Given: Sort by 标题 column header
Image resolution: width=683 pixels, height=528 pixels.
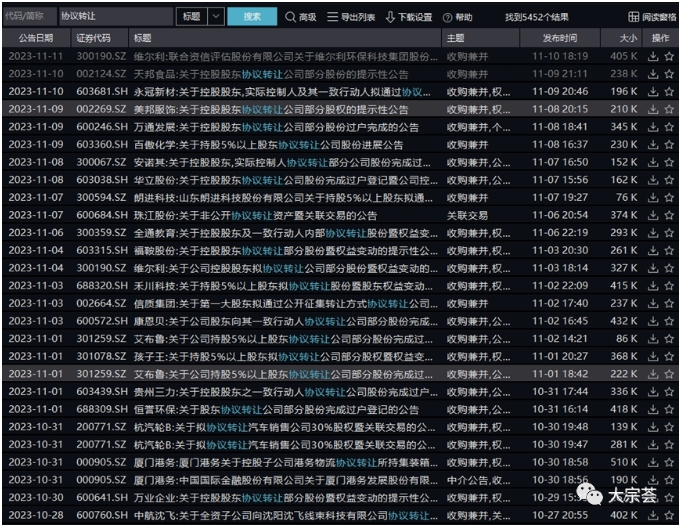Looking at the screenshot, I should 285,38.
